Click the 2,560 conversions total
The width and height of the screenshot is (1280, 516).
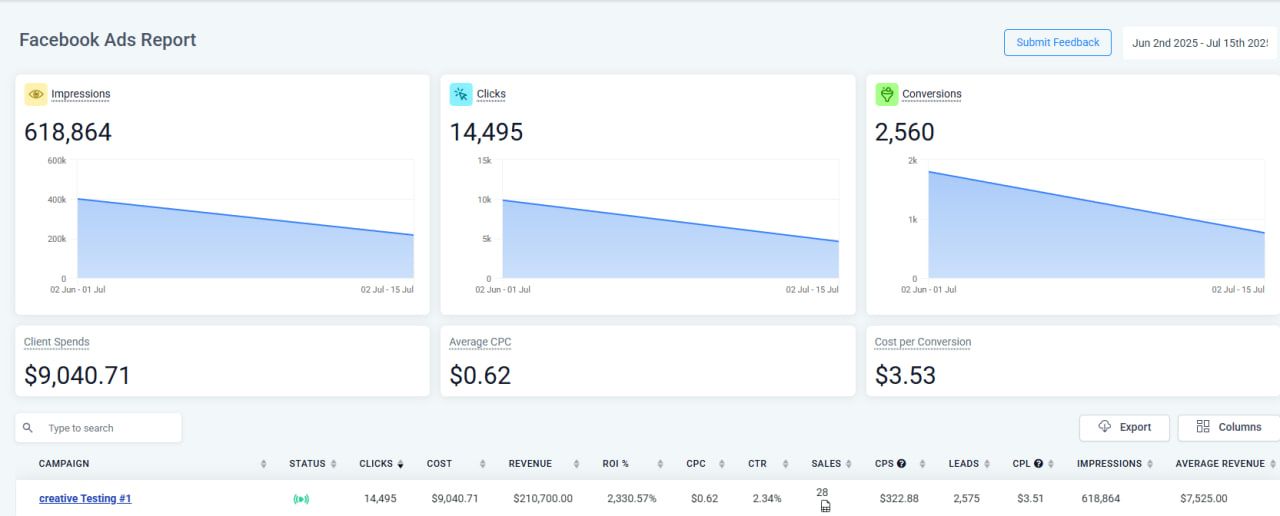coord(905,132)
